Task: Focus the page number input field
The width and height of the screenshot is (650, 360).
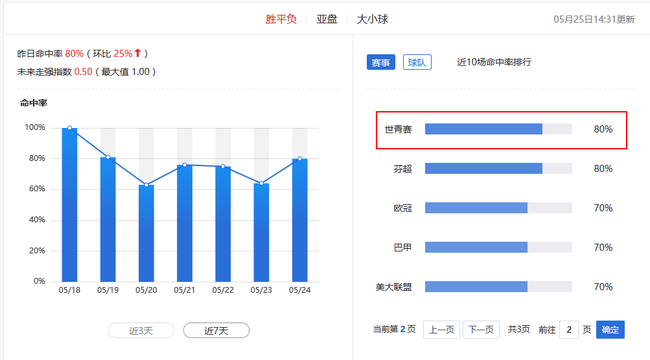Action: point(569,330)
